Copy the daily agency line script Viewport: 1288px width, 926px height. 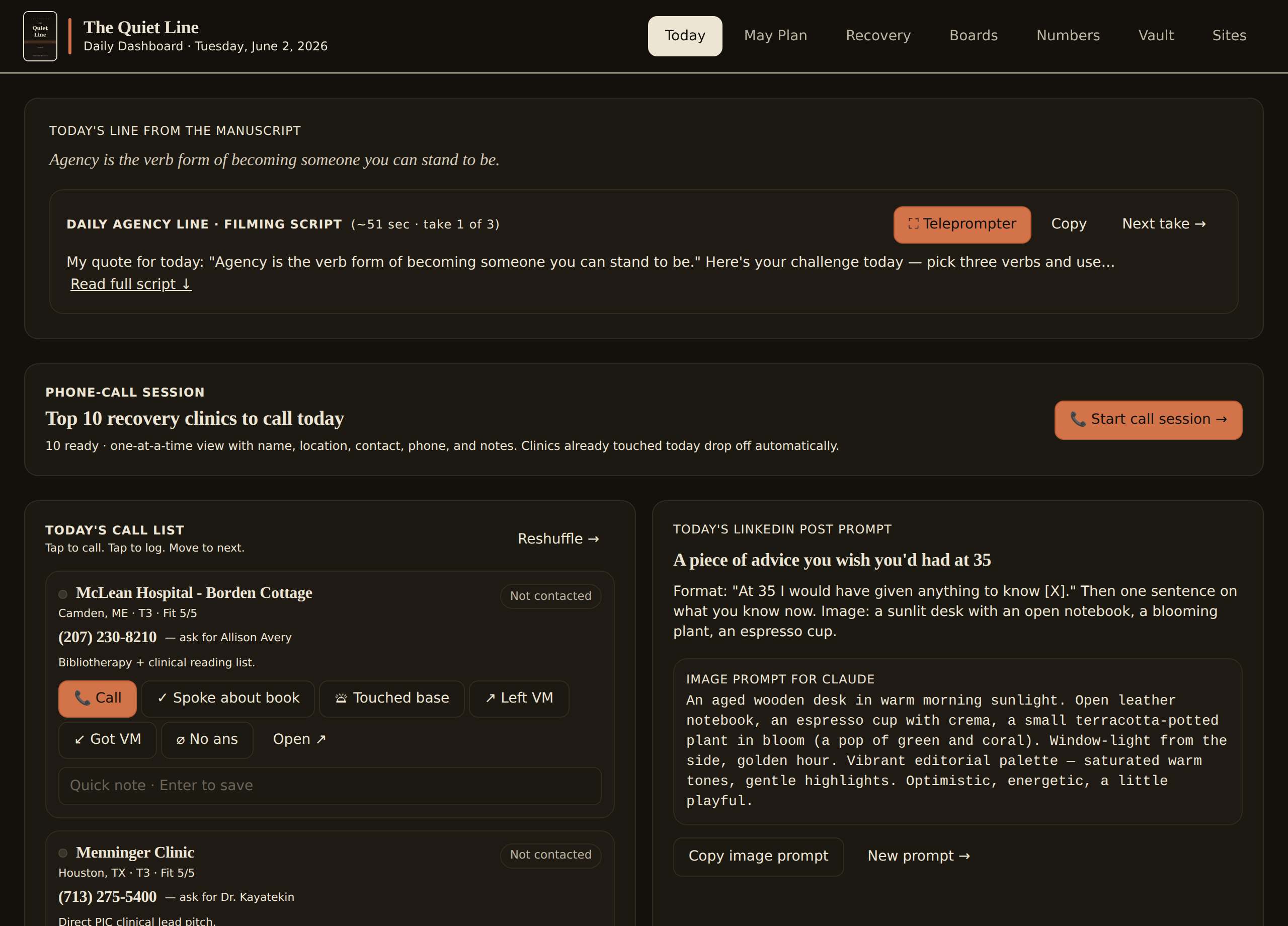click(x=1068, y=224)
